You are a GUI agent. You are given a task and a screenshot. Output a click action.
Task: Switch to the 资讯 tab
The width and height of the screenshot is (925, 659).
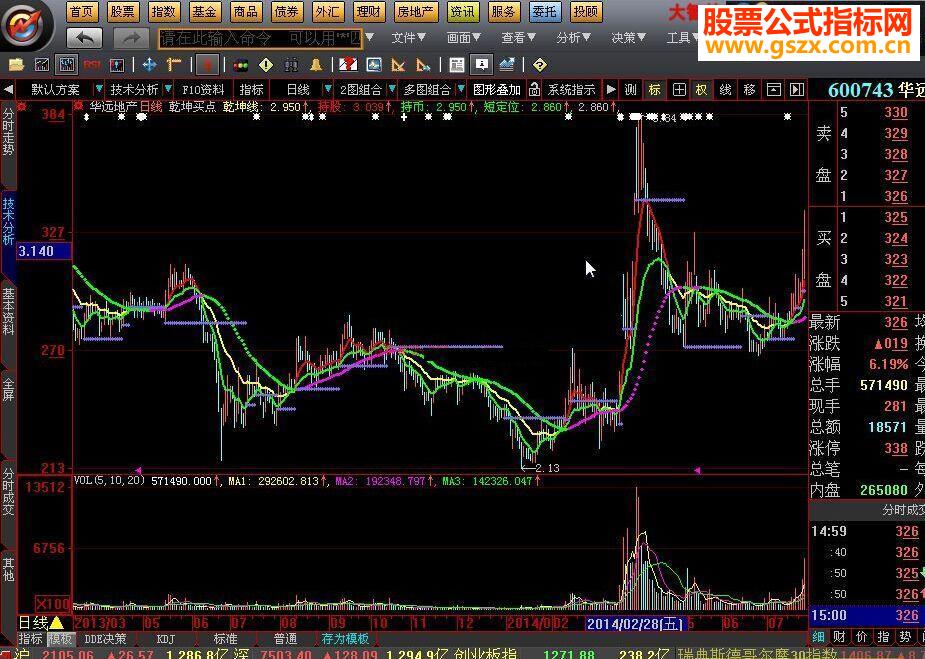pyautogui.click(x=462, y=11)
